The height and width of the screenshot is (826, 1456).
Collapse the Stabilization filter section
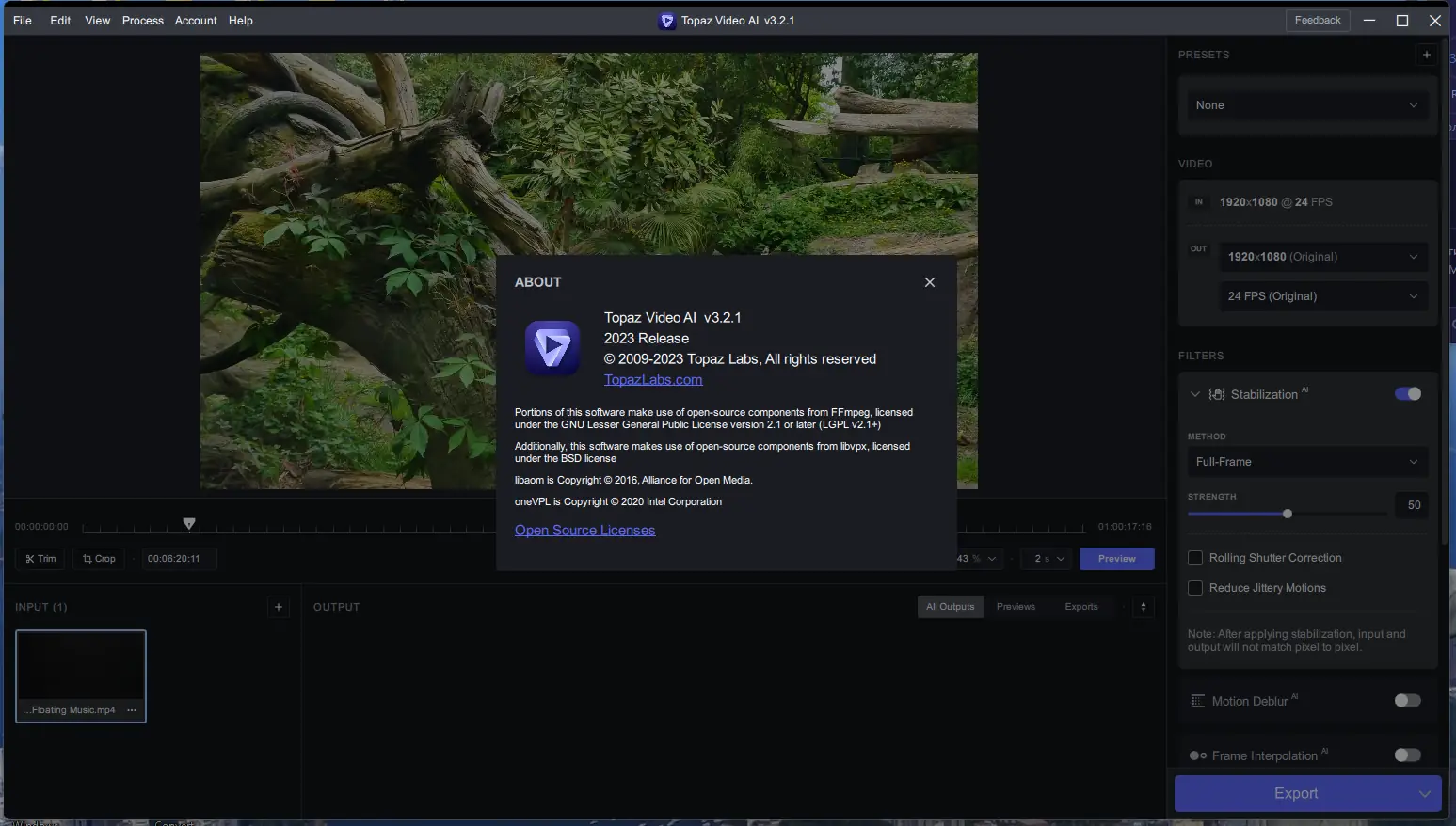coord(1195,394)
